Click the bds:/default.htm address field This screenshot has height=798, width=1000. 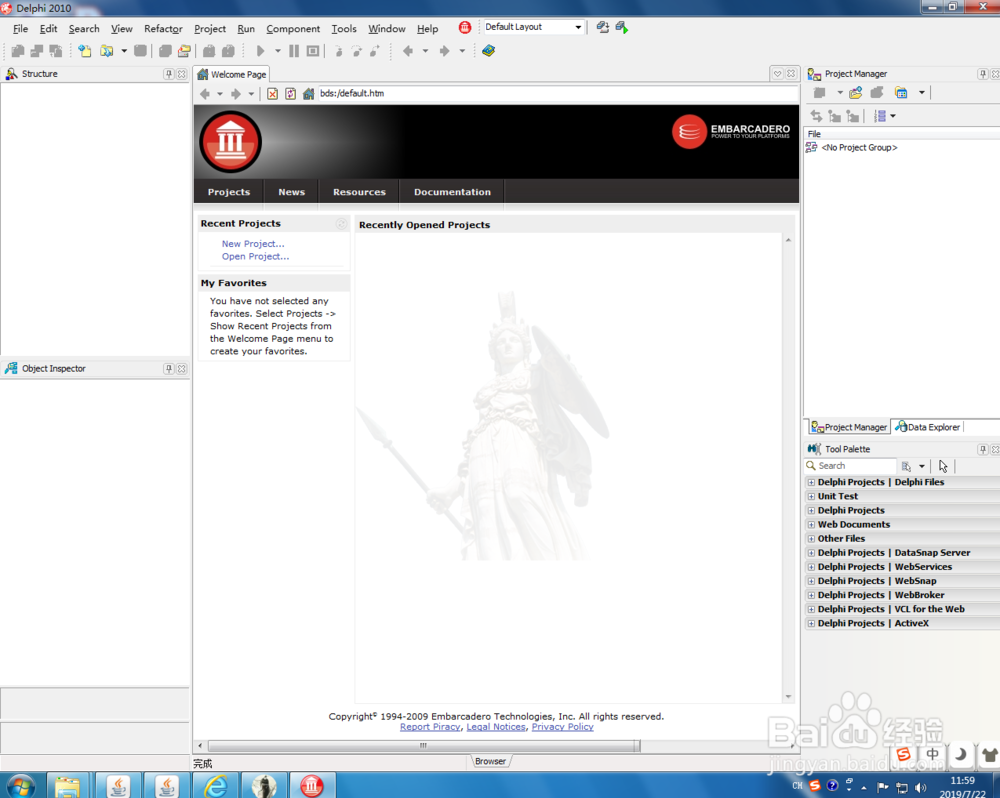tap(558, 94)
